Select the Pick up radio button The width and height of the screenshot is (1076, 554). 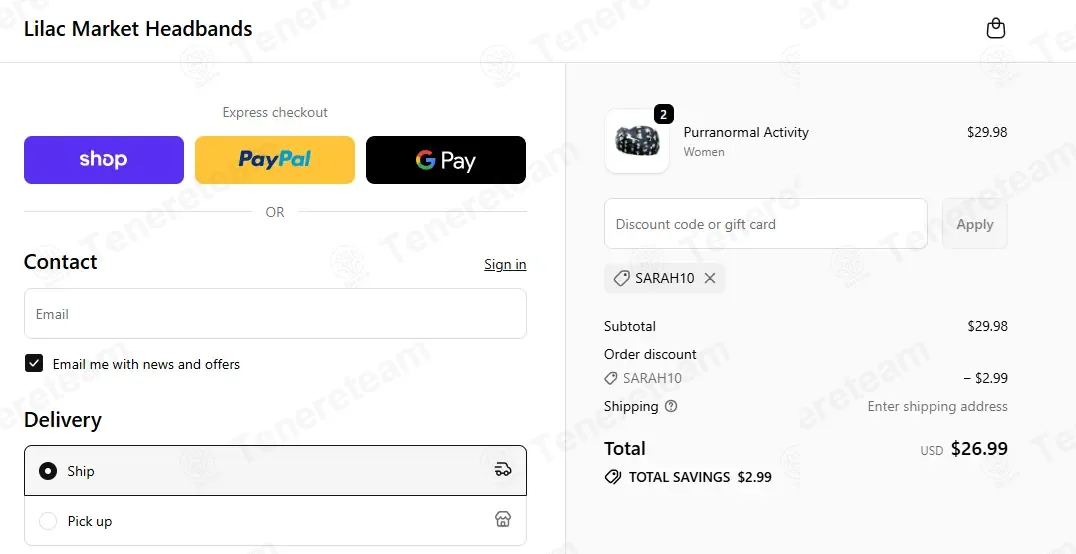(48, 521)
